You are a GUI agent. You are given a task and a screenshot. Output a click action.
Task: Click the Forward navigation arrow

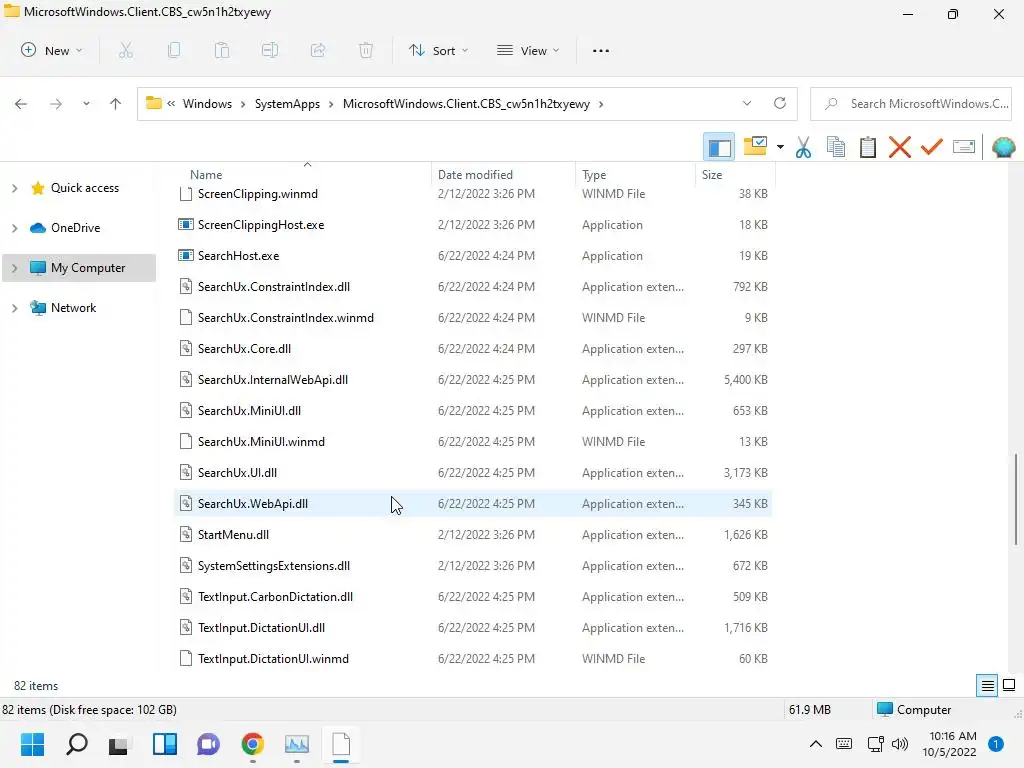pos(56,104)
